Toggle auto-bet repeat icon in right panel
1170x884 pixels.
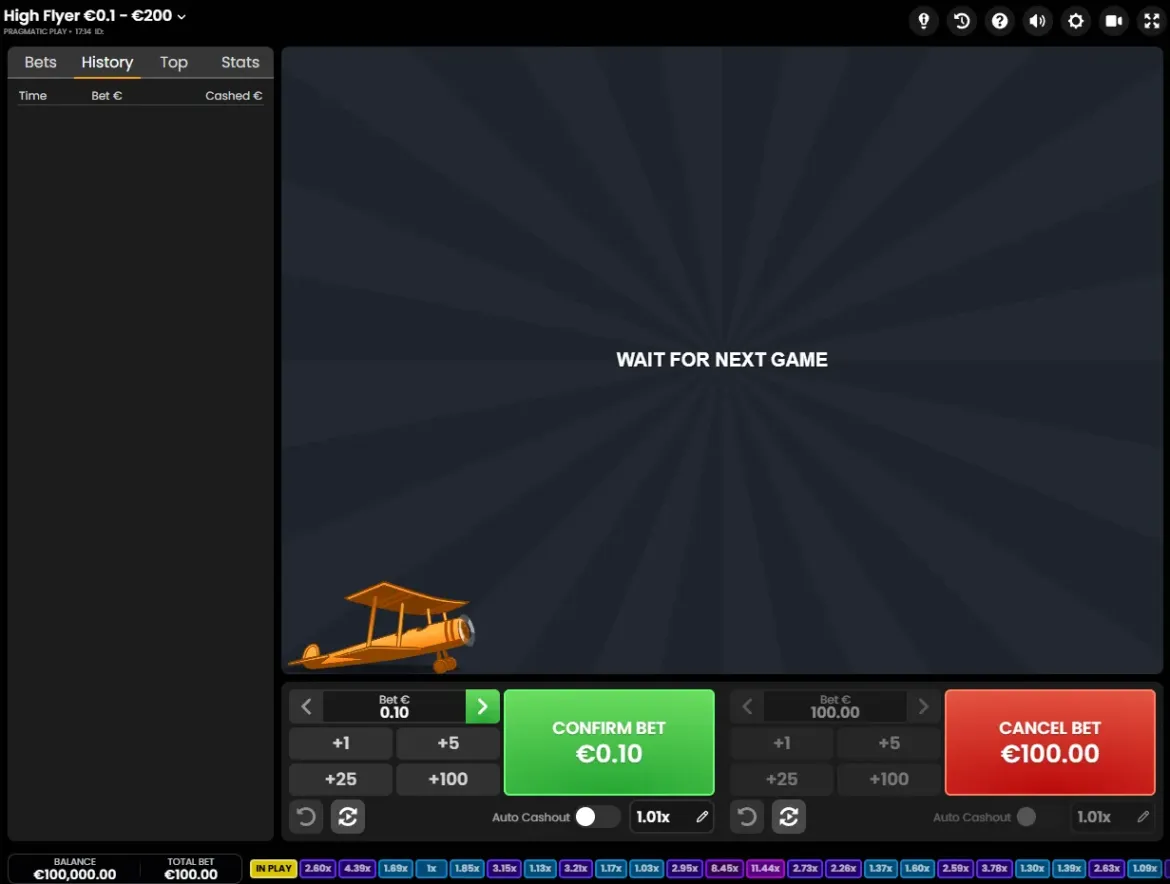pyautogui.click(x=789, y=817)
